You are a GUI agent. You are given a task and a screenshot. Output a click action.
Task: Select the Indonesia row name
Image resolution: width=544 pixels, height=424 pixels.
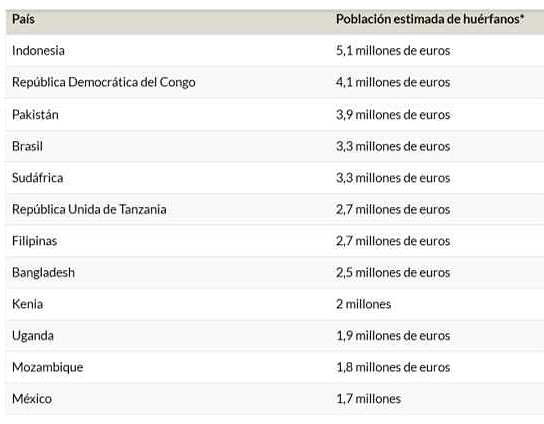38,51
